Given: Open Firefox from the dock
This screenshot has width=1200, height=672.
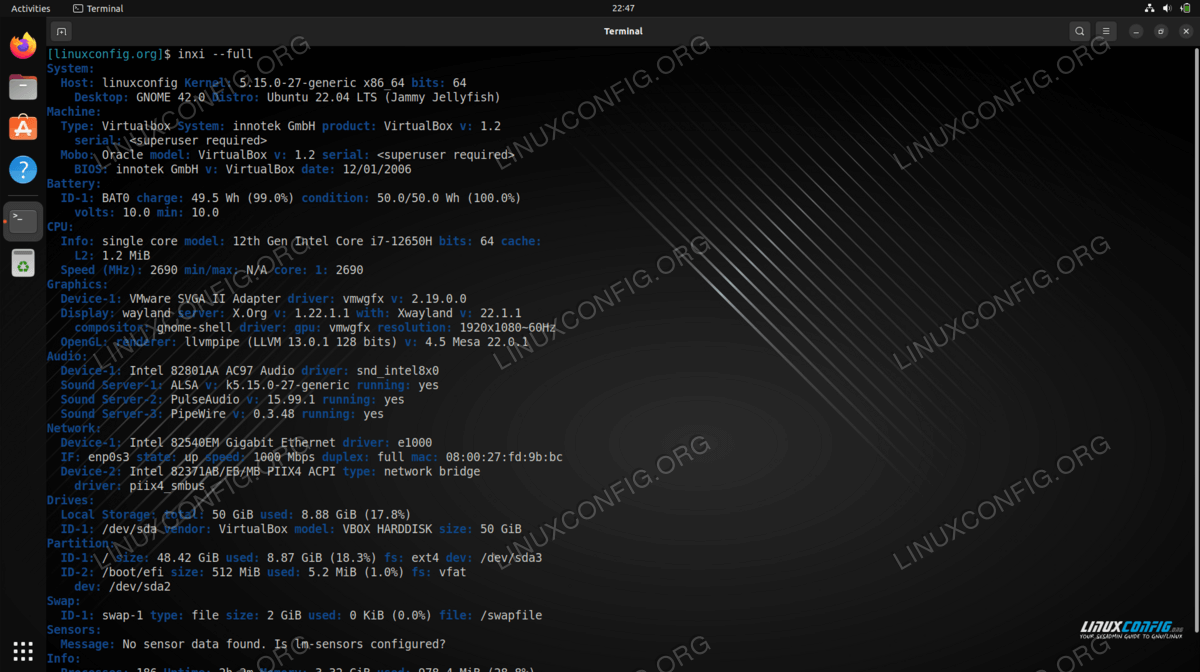Looking at the screenshot, I should (x=23, y=45).
